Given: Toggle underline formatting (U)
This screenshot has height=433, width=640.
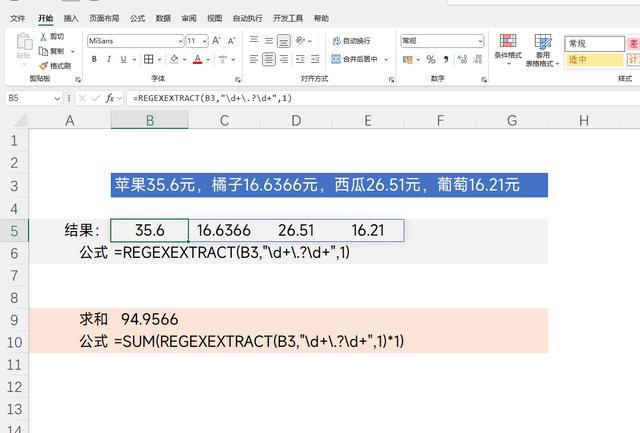Looking at the screenshot, I should coord(123,60).
